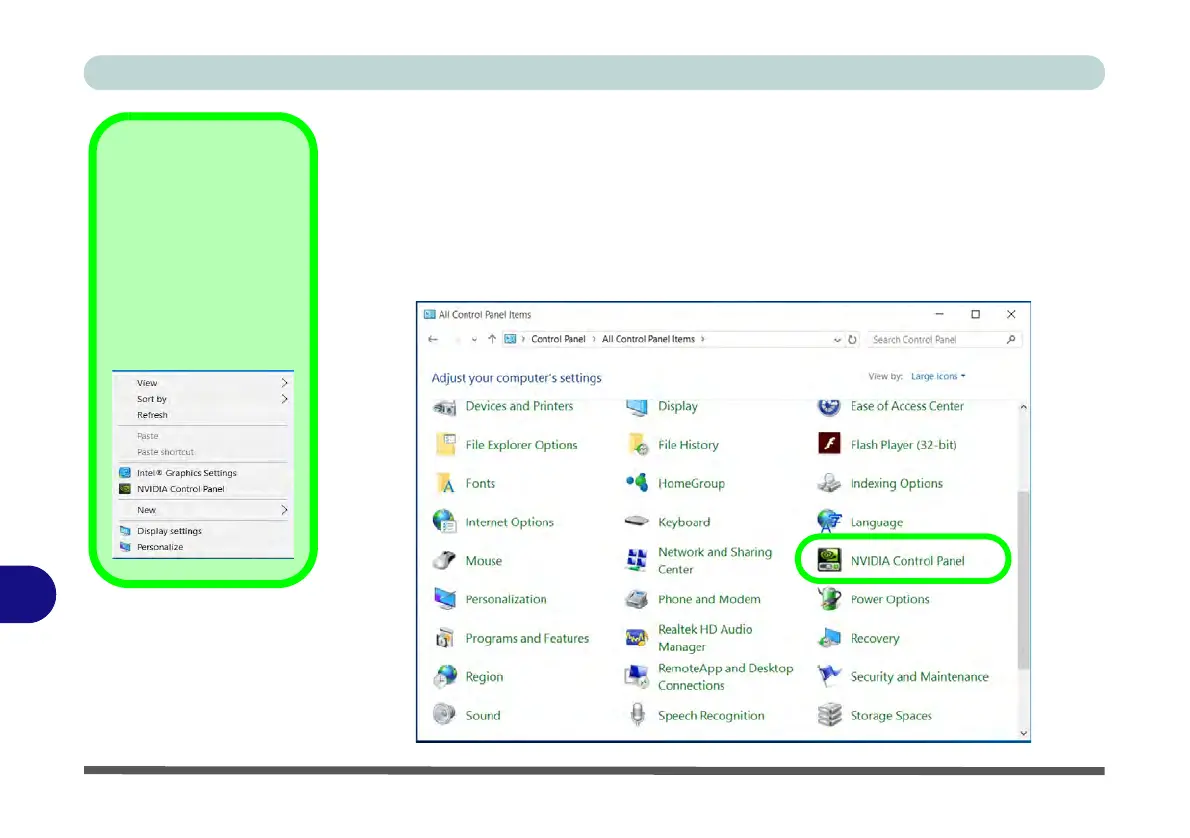Click the chevron after Control Panel breadcrumb
1190x838 pixels.
click(593, 339)
